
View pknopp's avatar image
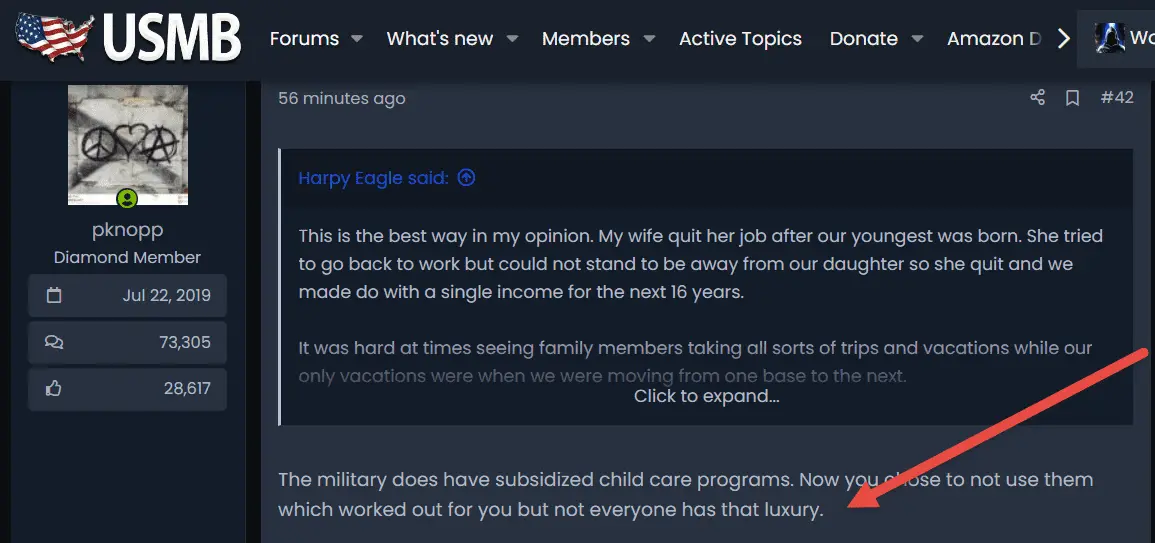[127, 144]
